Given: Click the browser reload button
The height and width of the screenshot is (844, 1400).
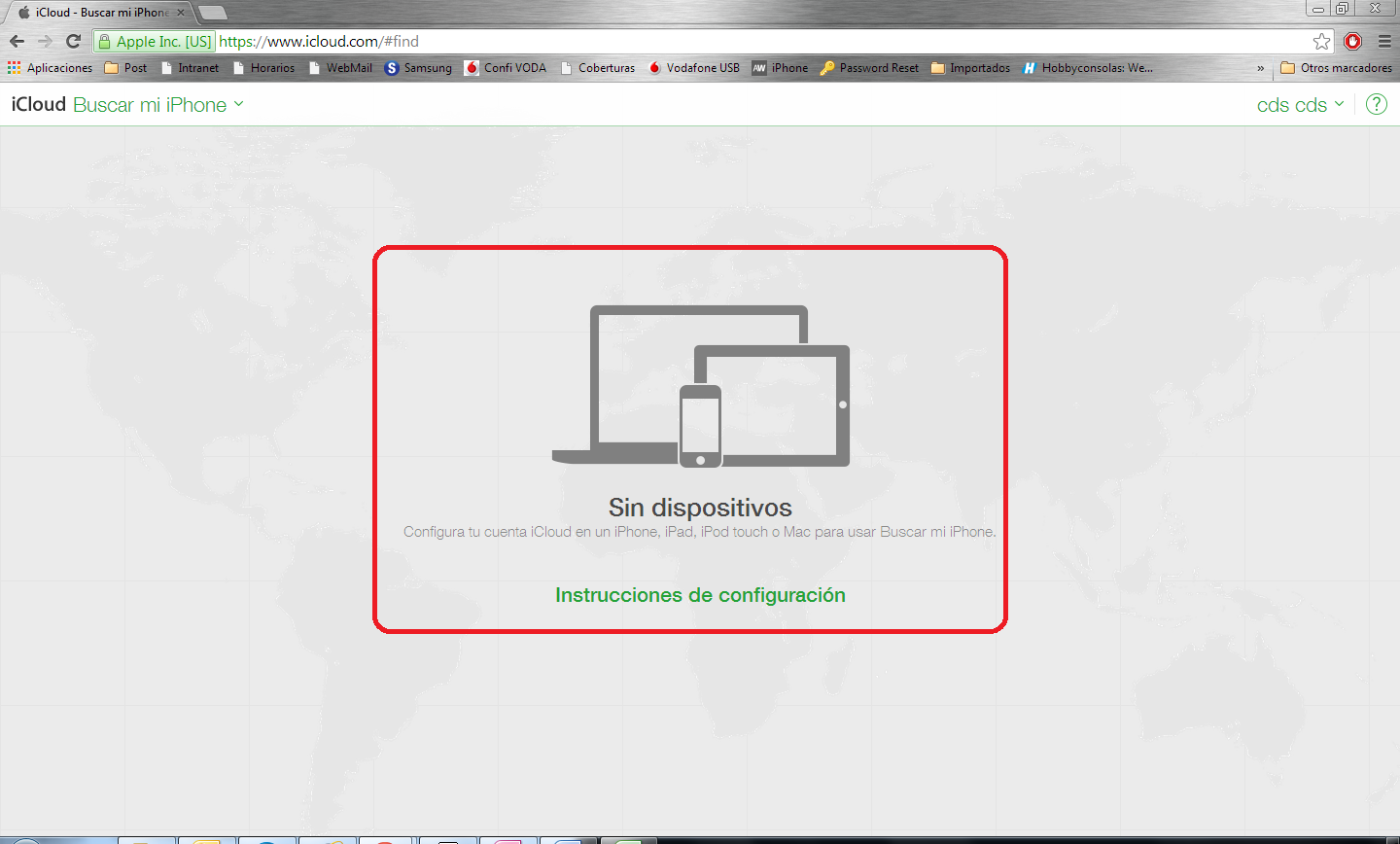Looking at the screenshot, I should click(x=73, y=41).
